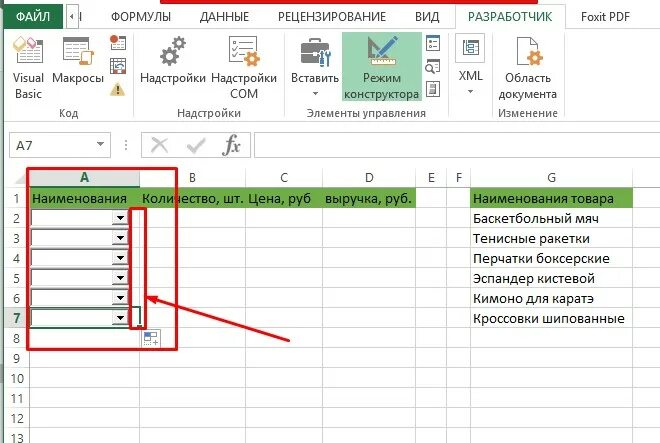This screenshot has height=443, width=660.
Task: Open Надстройки COM add-ins
Action: pyautogui.click(x=244, y=68)
